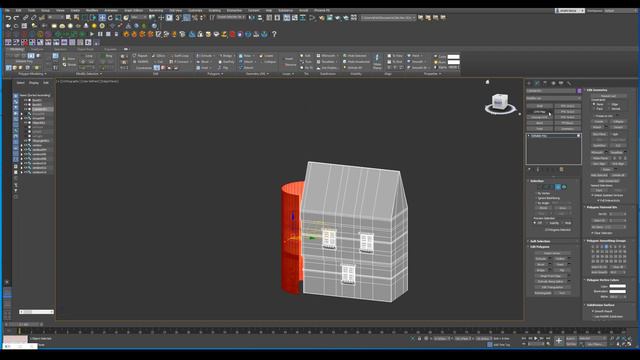Expand the Polygon Modeling ribbon panel
640x360 pixels.
pos(32,74)
